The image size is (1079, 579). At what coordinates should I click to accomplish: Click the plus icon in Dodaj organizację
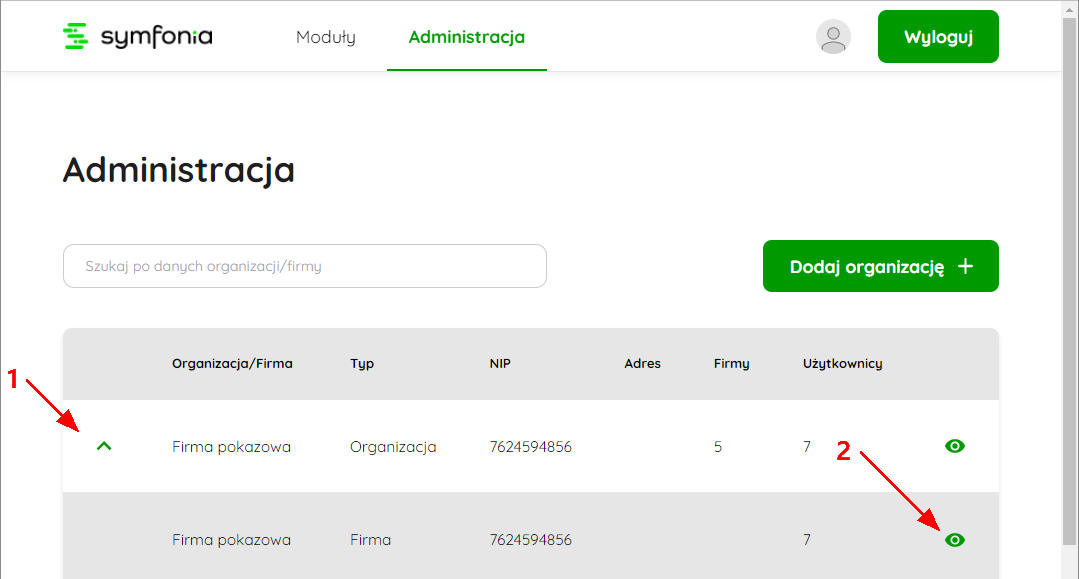[965, 266]
